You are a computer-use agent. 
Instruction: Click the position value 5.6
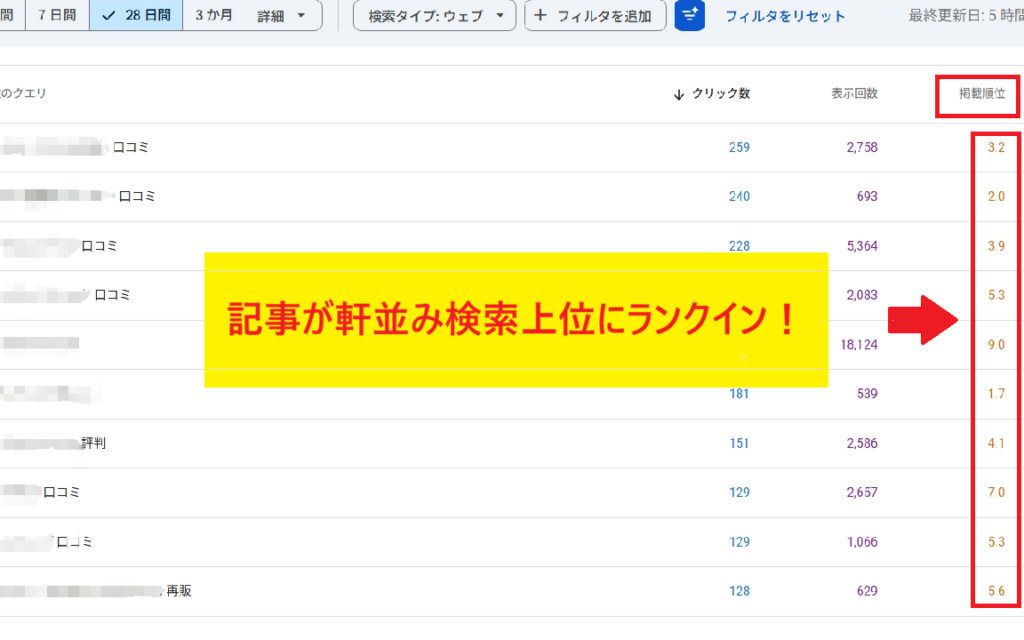click(x=996, y=591)
